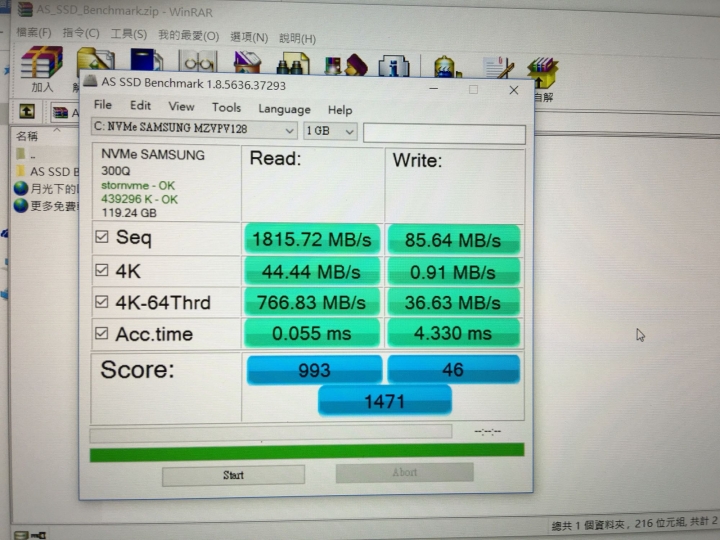Open WinRAR 指令(C) menu

click(x=81, y=33)
